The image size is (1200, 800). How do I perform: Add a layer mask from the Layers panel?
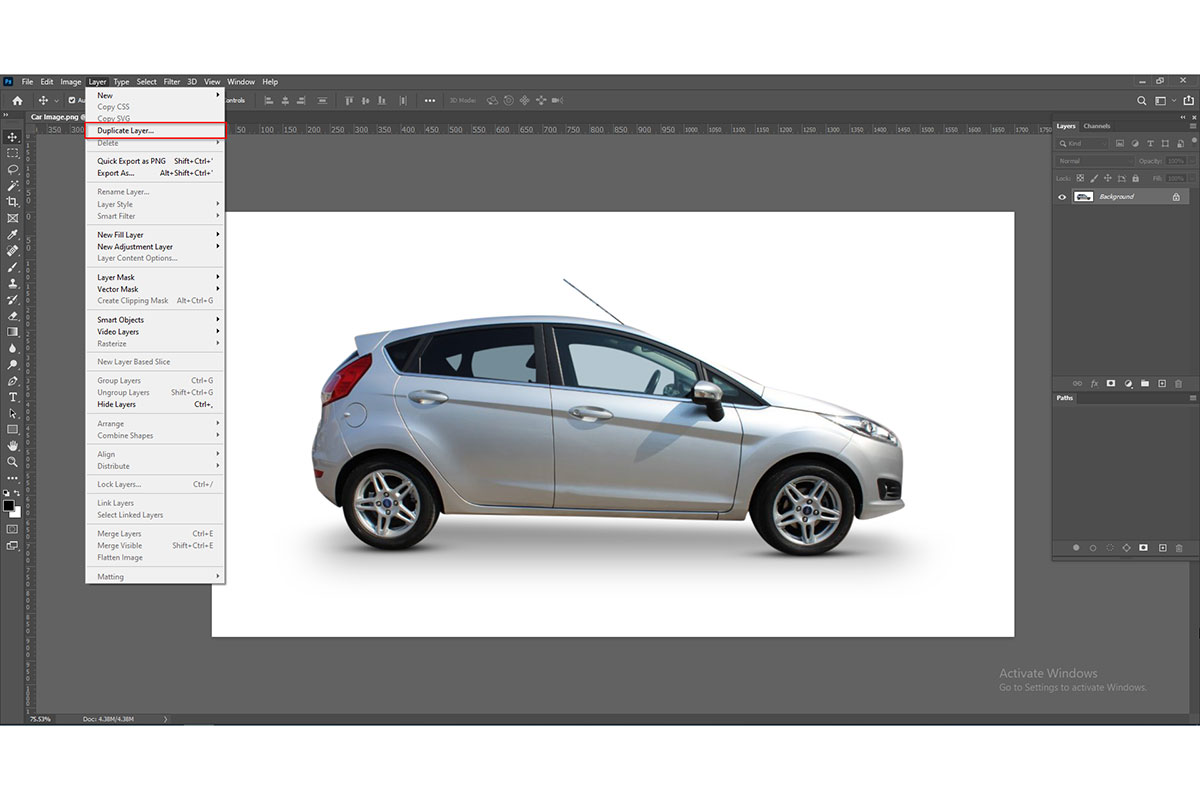(1111, 384)
